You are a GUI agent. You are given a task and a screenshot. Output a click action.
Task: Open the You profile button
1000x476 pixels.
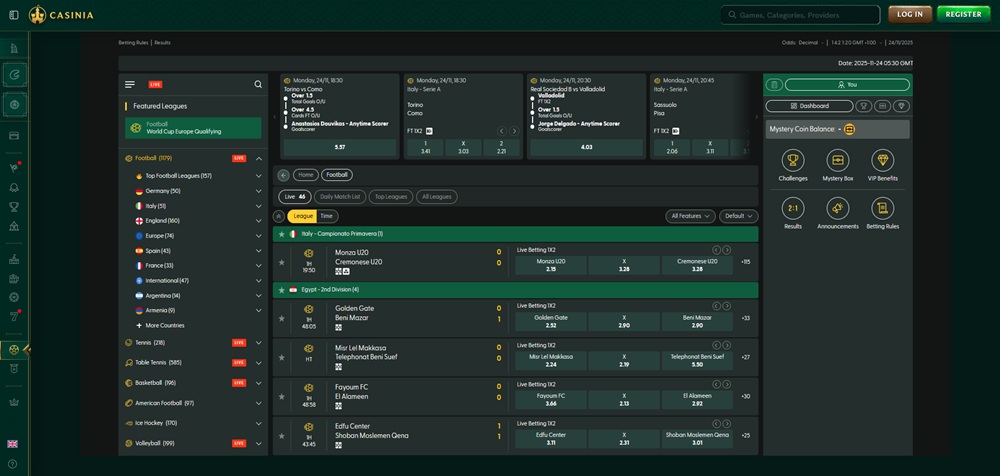847,85
